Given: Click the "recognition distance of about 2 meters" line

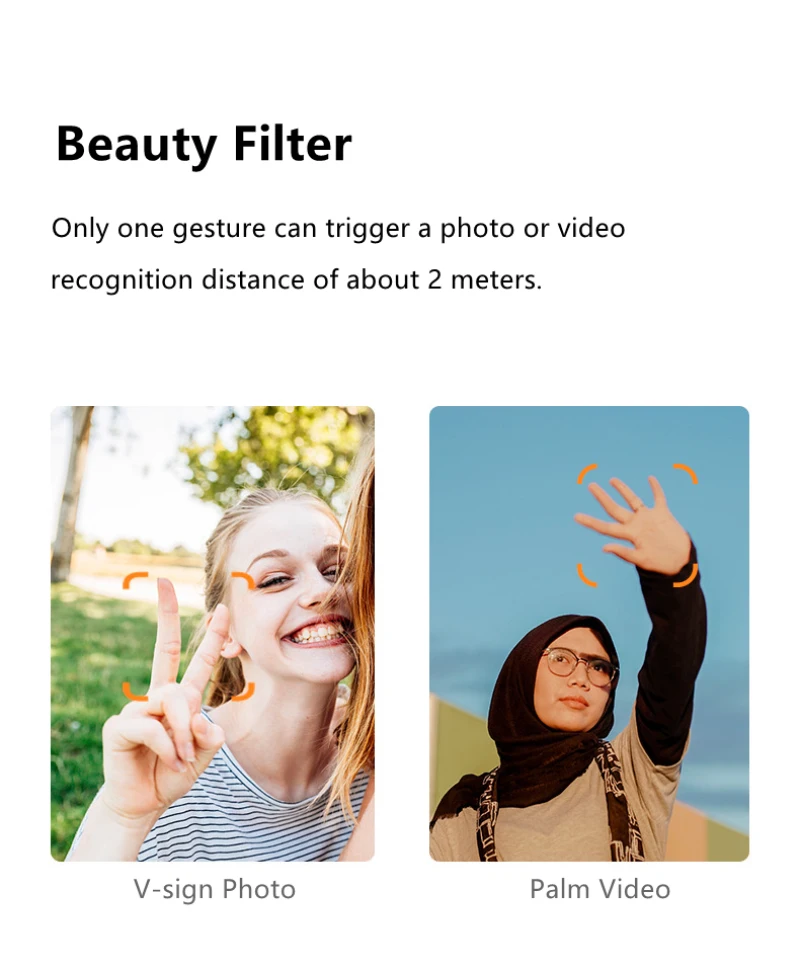Looking at the screenshot, I should coord(296,280).
